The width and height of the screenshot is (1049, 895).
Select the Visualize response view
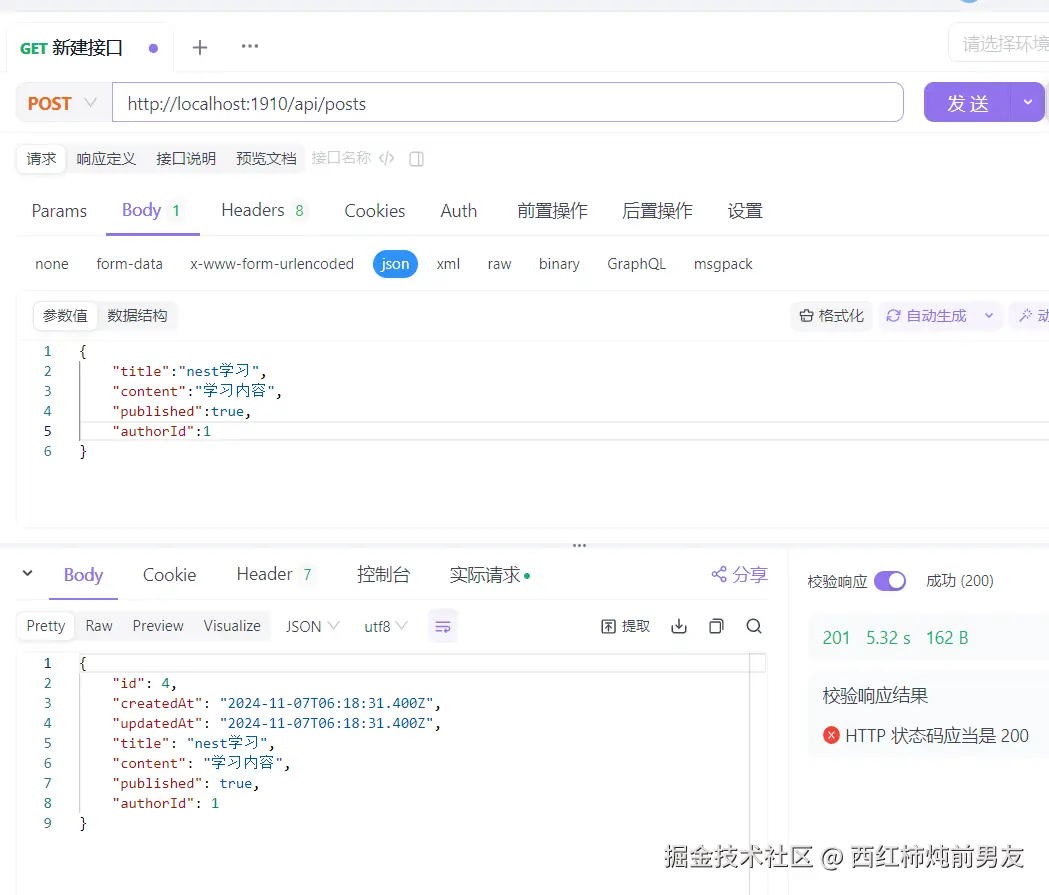tap(232, 625)
